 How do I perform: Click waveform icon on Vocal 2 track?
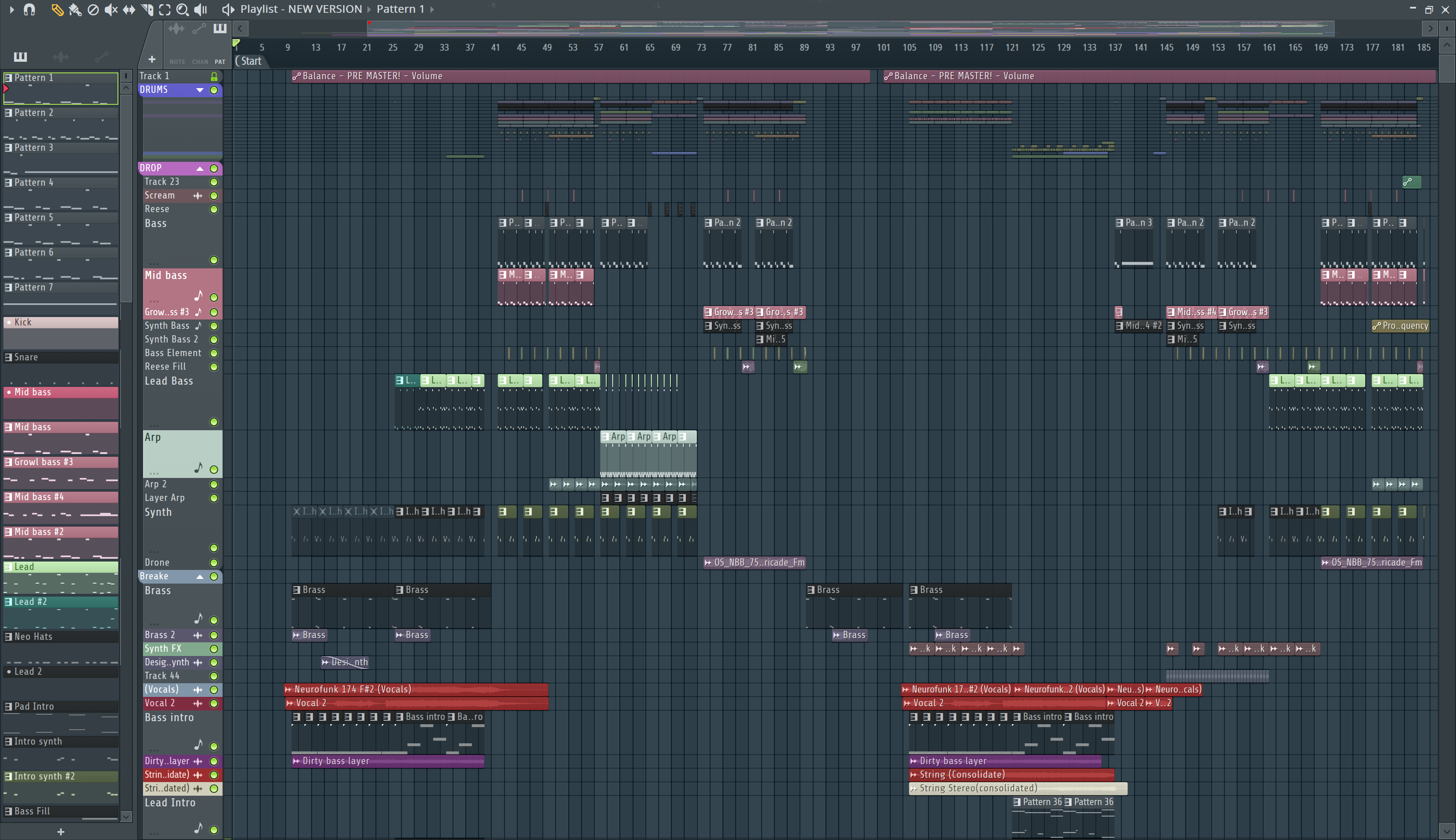198,703
